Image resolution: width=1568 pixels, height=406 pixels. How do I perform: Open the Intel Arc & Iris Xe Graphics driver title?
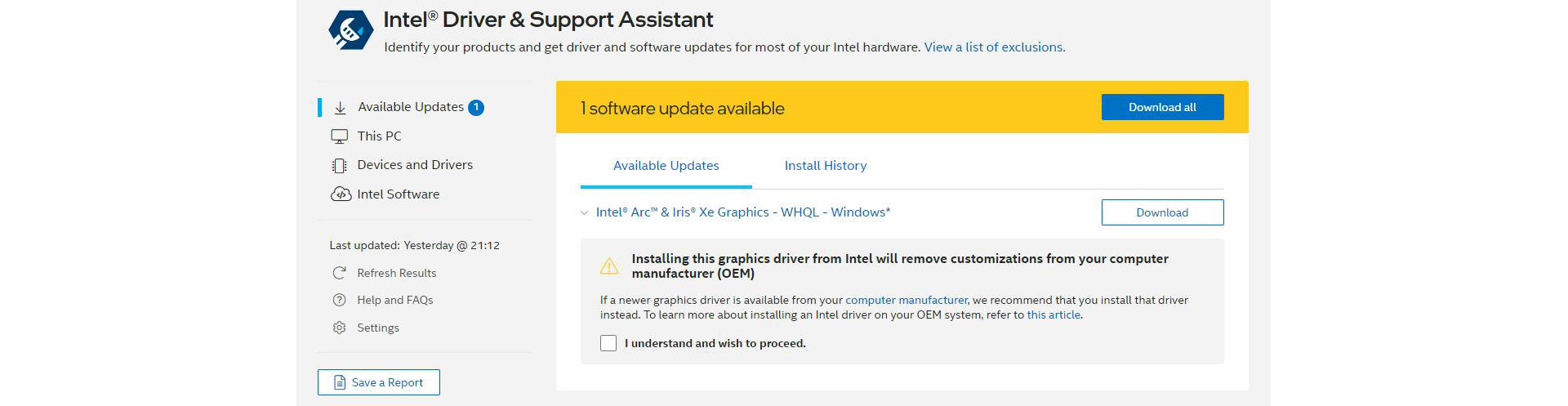click(x=742, y=212)
